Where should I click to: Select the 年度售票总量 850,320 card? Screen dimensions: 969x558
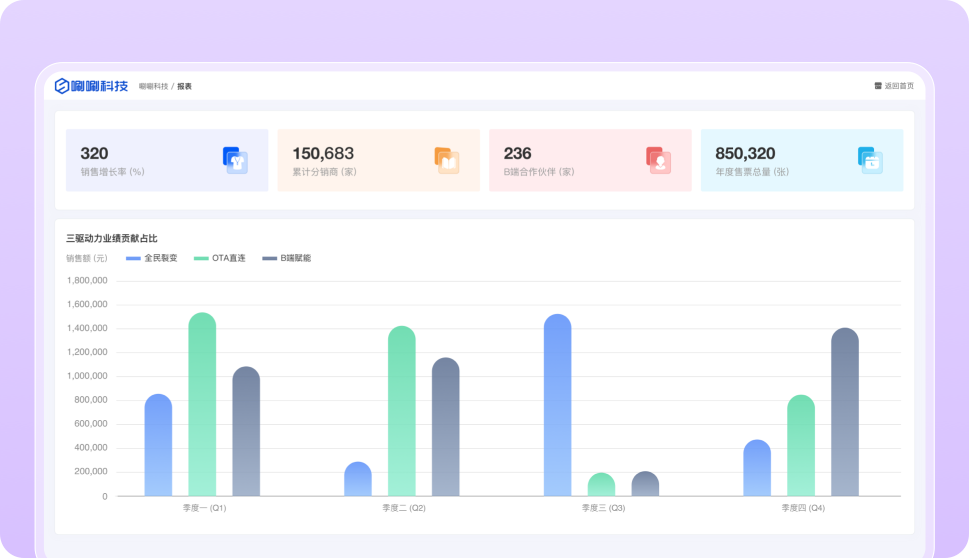point(801,160)
